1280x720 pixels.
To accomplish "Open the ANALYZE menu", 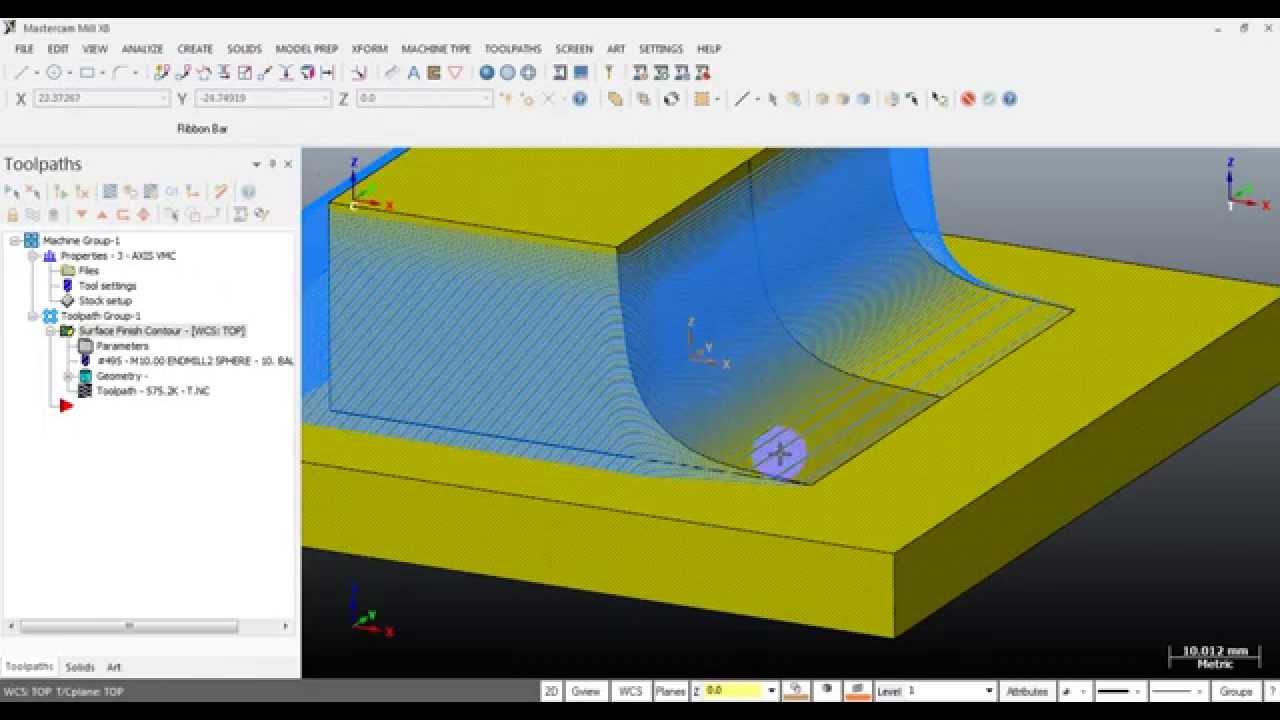I will click(x=142, y=49).
